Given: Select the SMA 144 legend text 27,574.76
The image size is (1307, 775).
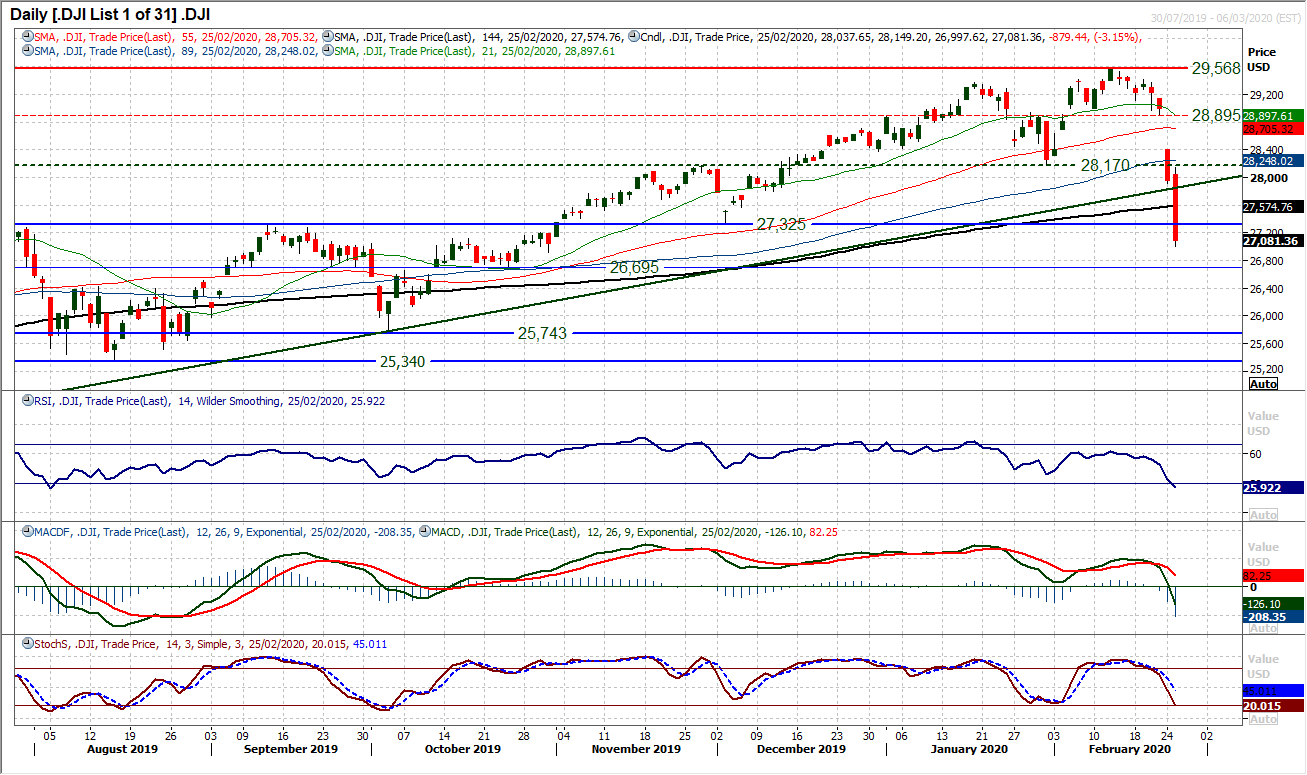Looking at the screenshot, I should coord(479,37).
